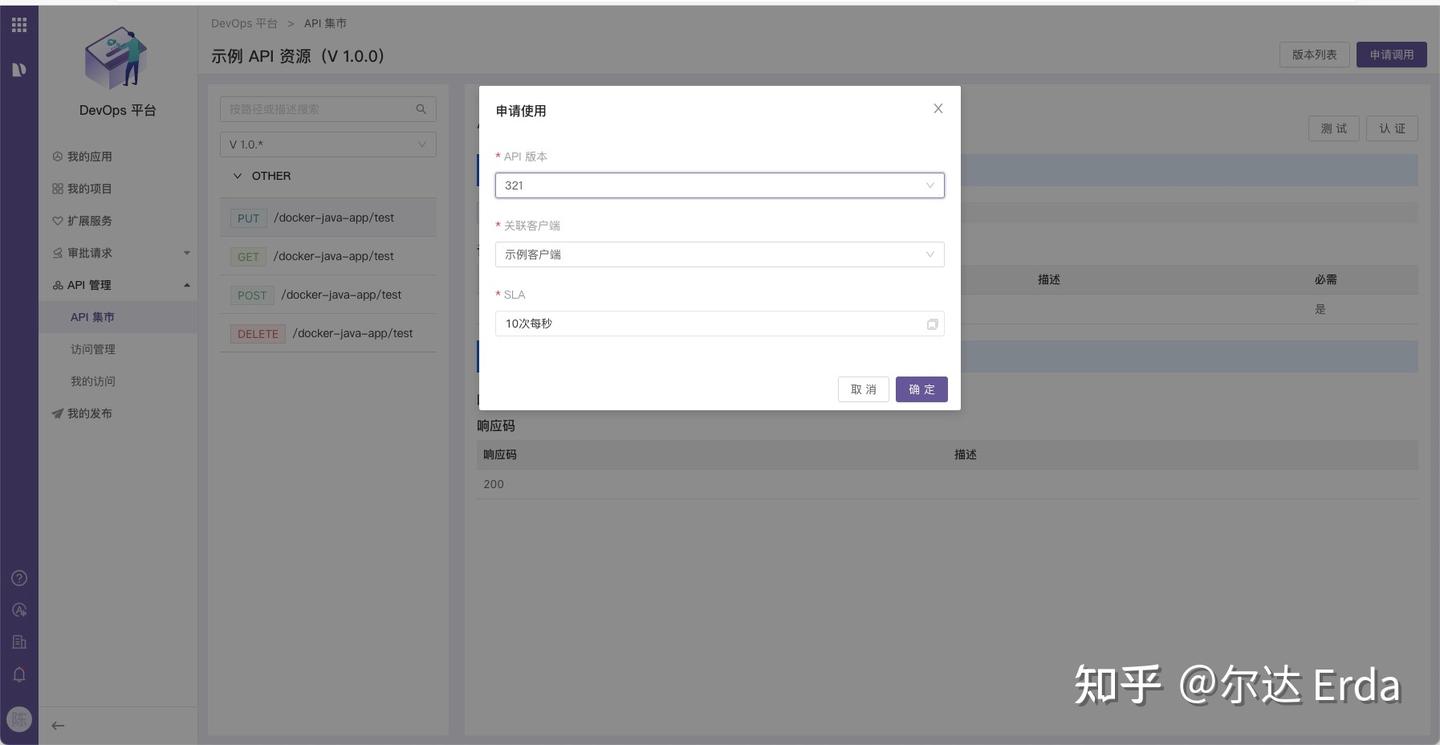Open the 关联客户端 dropdown
1440x745 pixels.
(719, 254)
